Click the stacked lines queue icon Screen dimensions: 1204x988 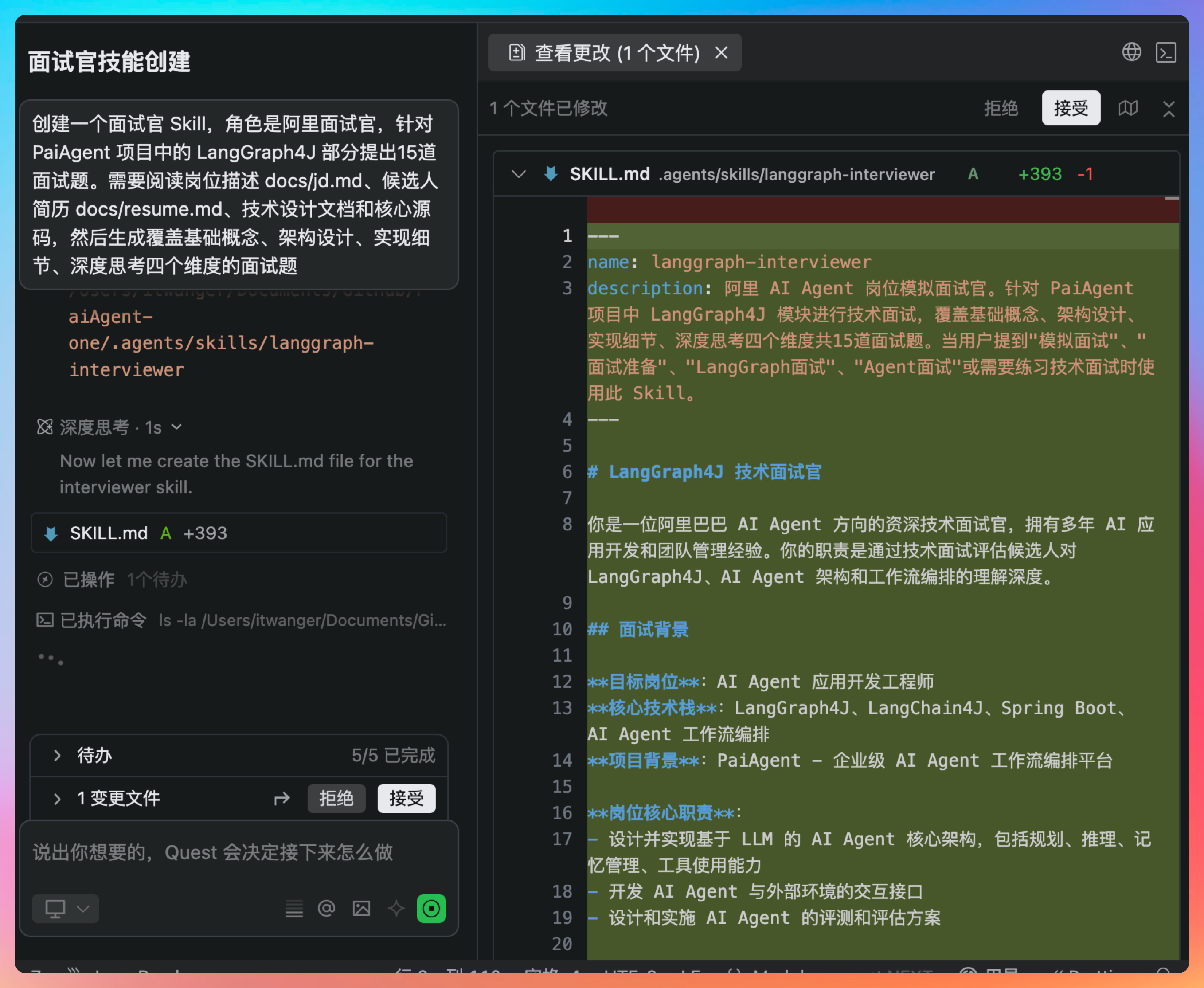point(294,908)
